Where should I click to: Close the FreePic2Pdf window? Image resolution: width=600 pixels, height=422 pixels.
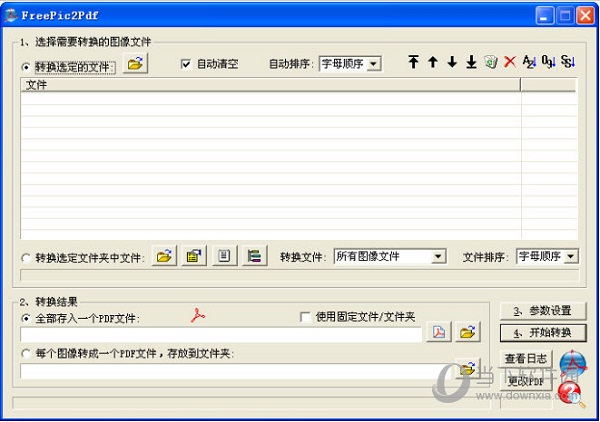pos(585,16)
